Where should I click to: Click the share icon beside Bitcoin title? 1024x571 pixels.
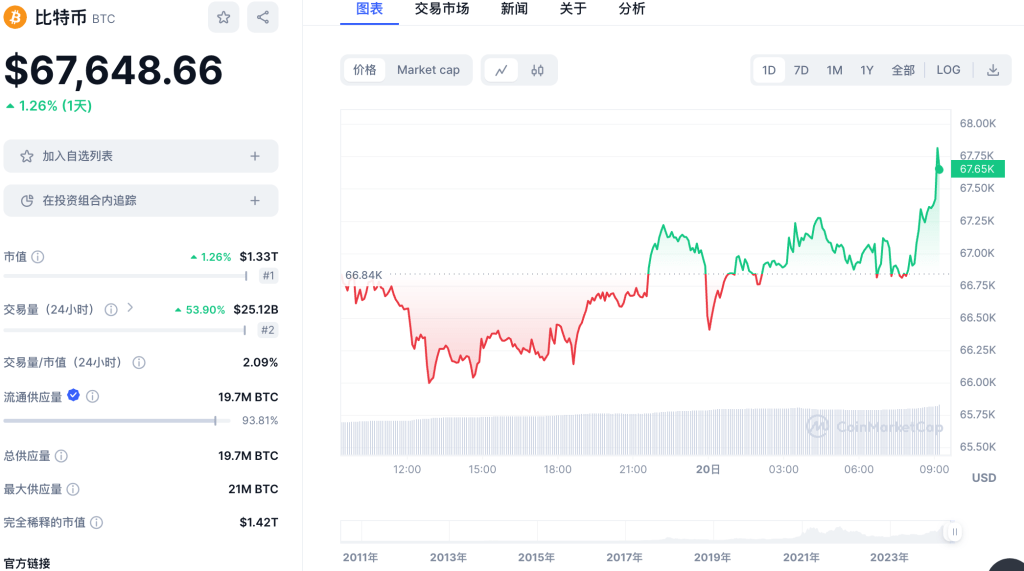[263, 17]
